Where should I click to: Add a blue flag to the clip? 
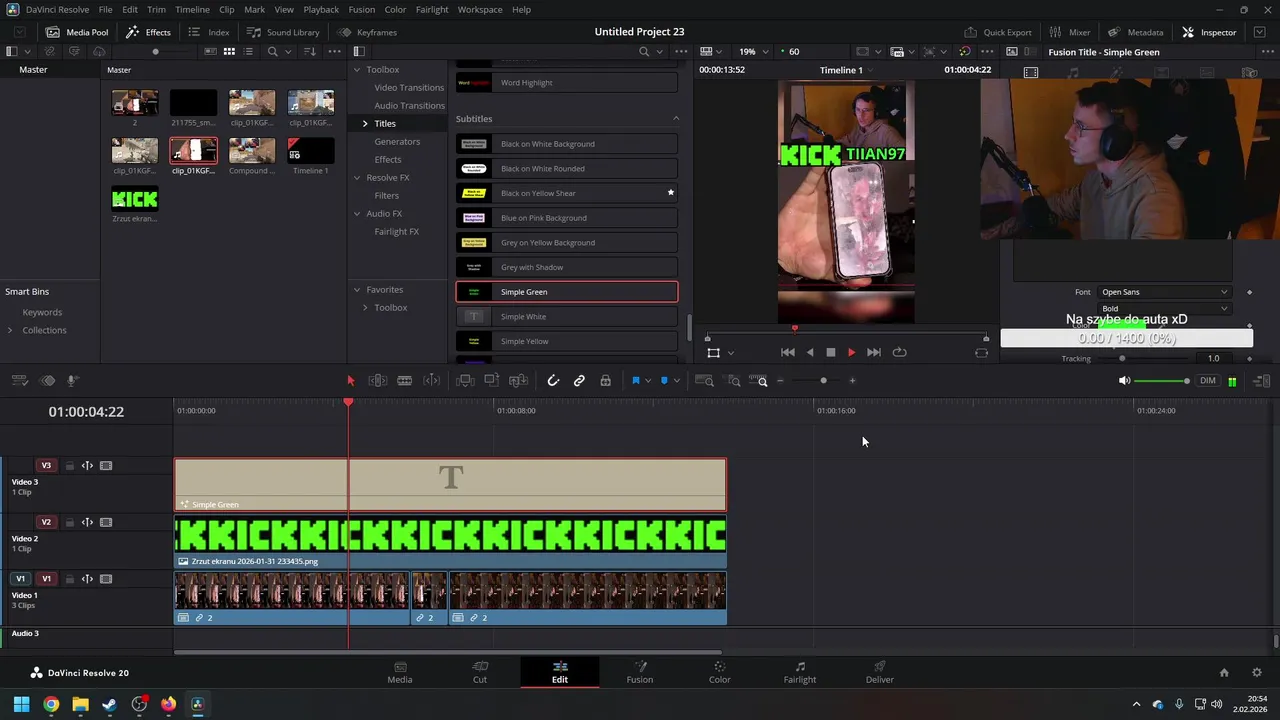click(x=635, y=381)
